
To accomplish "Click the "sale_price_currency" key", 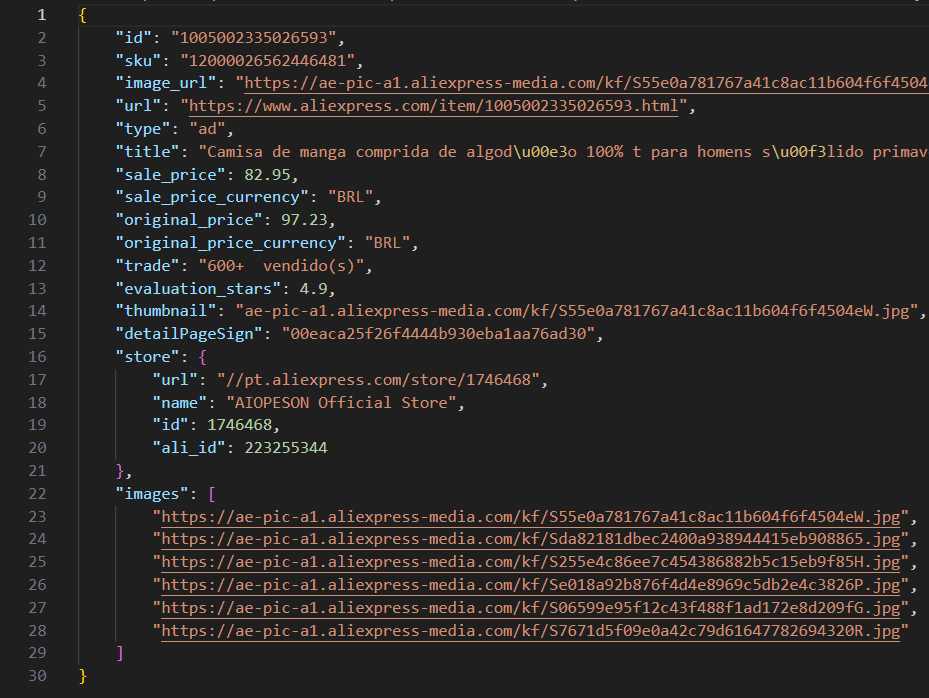I will coord(212,197).
